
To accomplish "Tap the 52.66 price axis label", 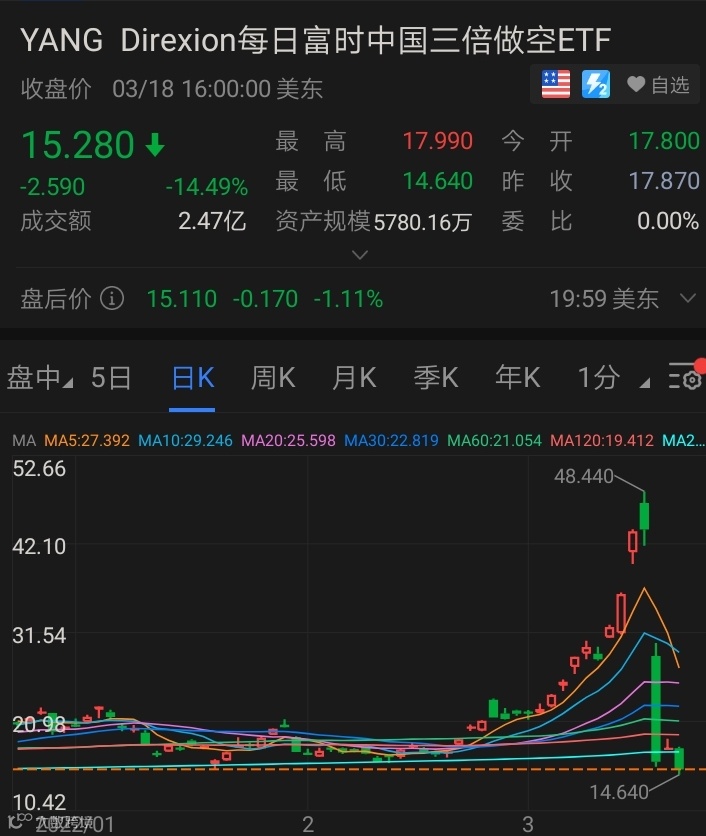I will click(x=39, y=469).
